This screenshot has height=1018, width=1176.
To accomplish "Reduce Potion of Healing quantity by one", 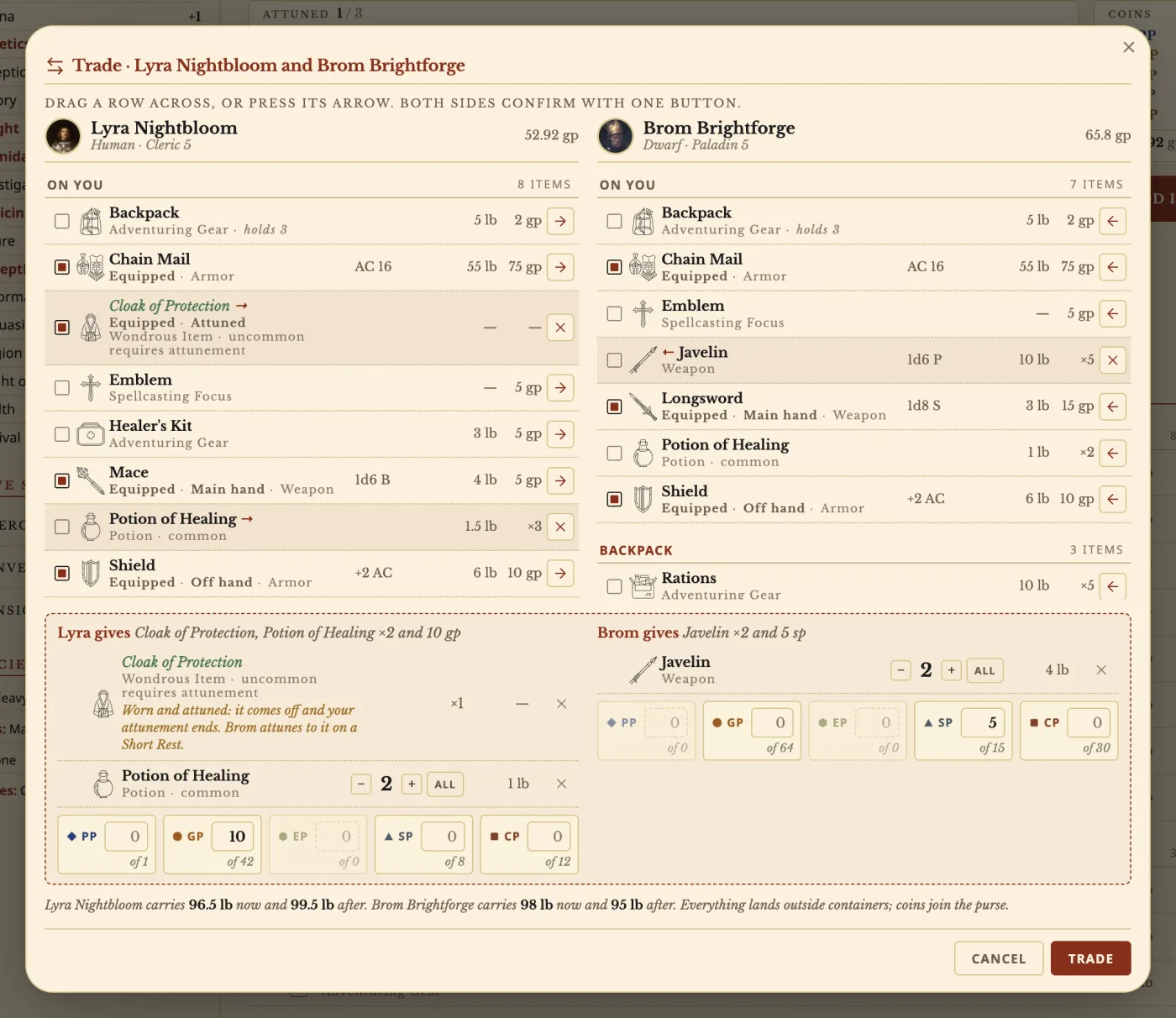I will 361,784.
